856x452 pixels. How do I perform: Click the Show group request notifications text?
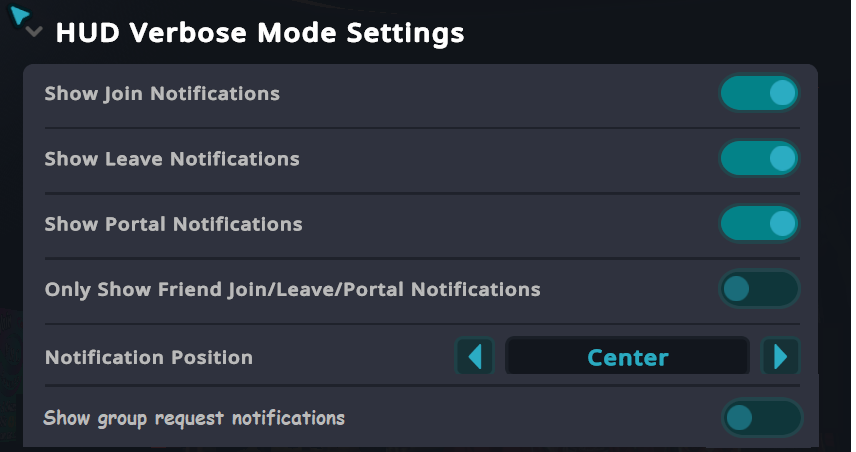click(194, 418)
